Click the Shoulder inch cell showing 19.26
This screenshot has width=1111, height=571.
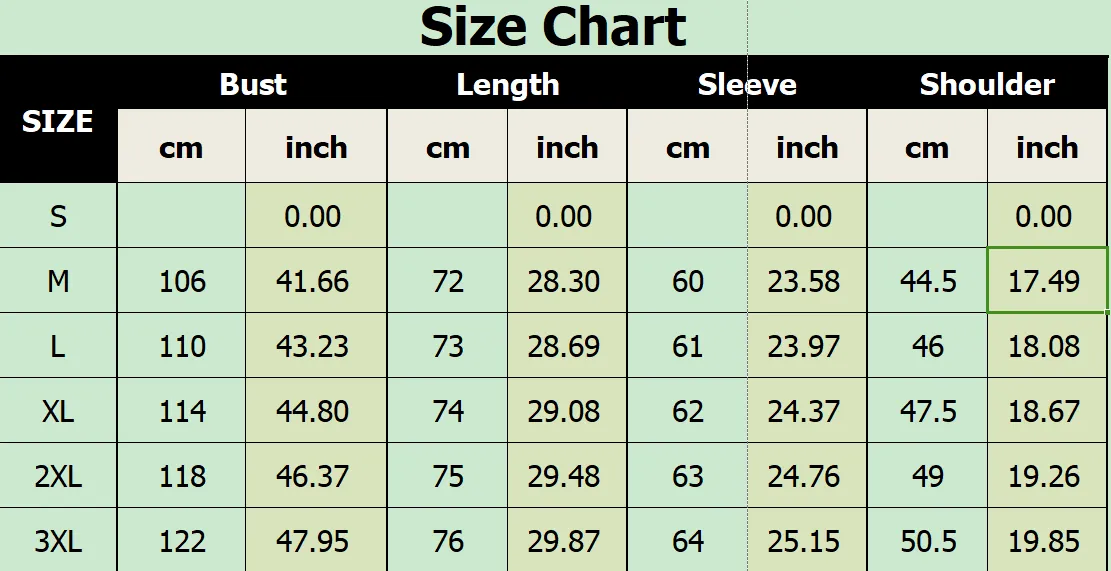[1047, 476]
